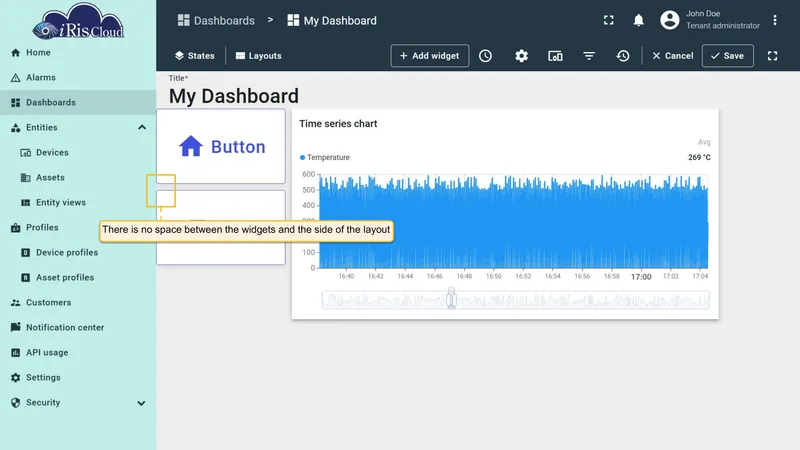Click the Alarms triangle icon
Screen dimensions: 800x450
pos(15,78)
